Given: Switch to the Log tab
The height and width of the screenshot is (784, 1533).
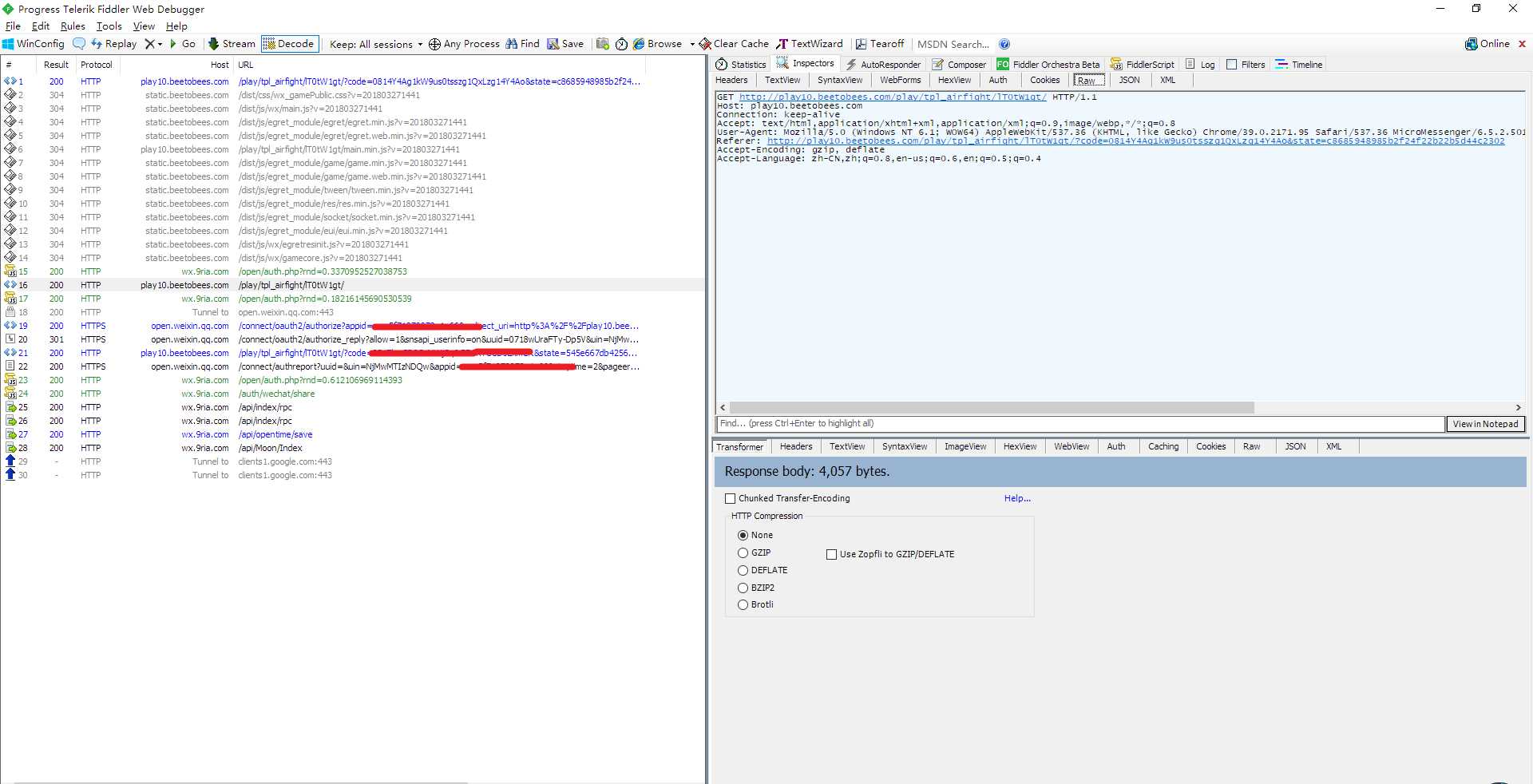Looking at the screenshot, I should (x=1200, y=64).
